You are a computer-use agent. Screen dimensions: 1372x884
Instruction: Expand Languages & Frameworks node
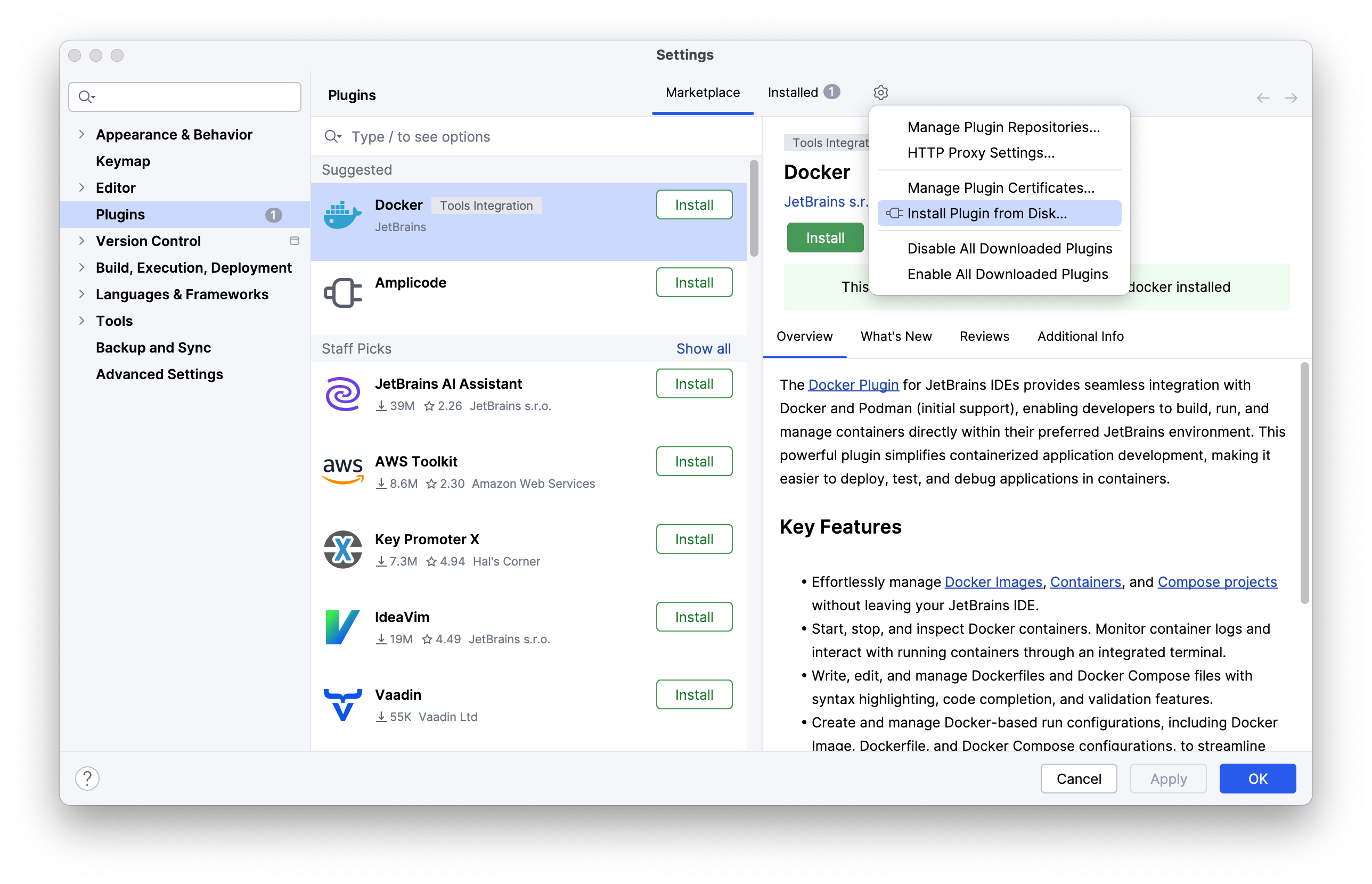[81, 294]
